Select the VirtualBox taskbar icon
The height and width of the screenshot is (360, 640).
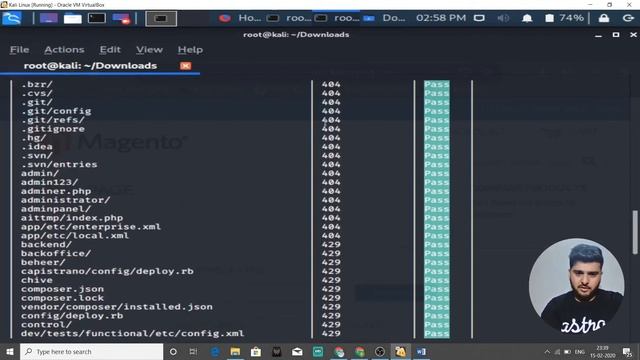click(400, 351)
